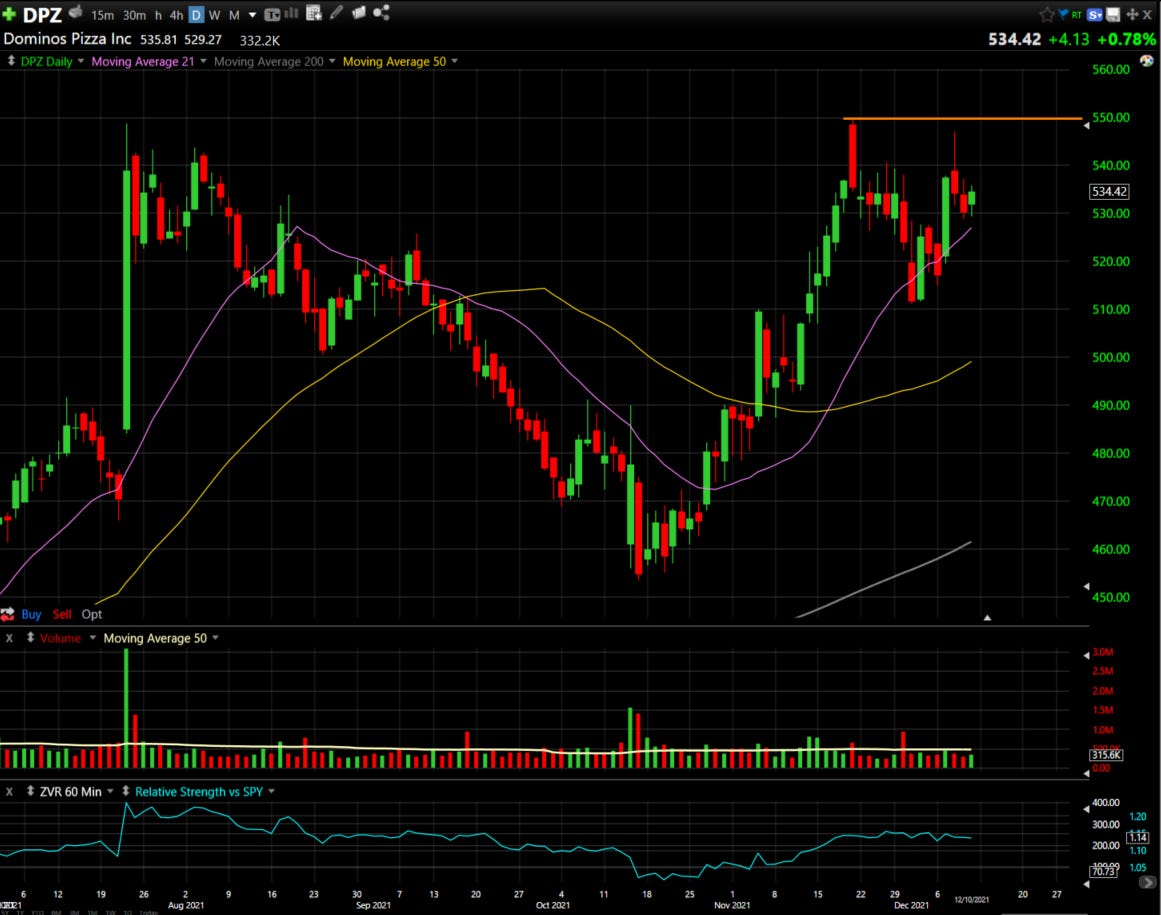Screen dimensions: 1161x915
Task: Click the Volume pane reorder arrows icon
Action: click(x=30, y=637)
